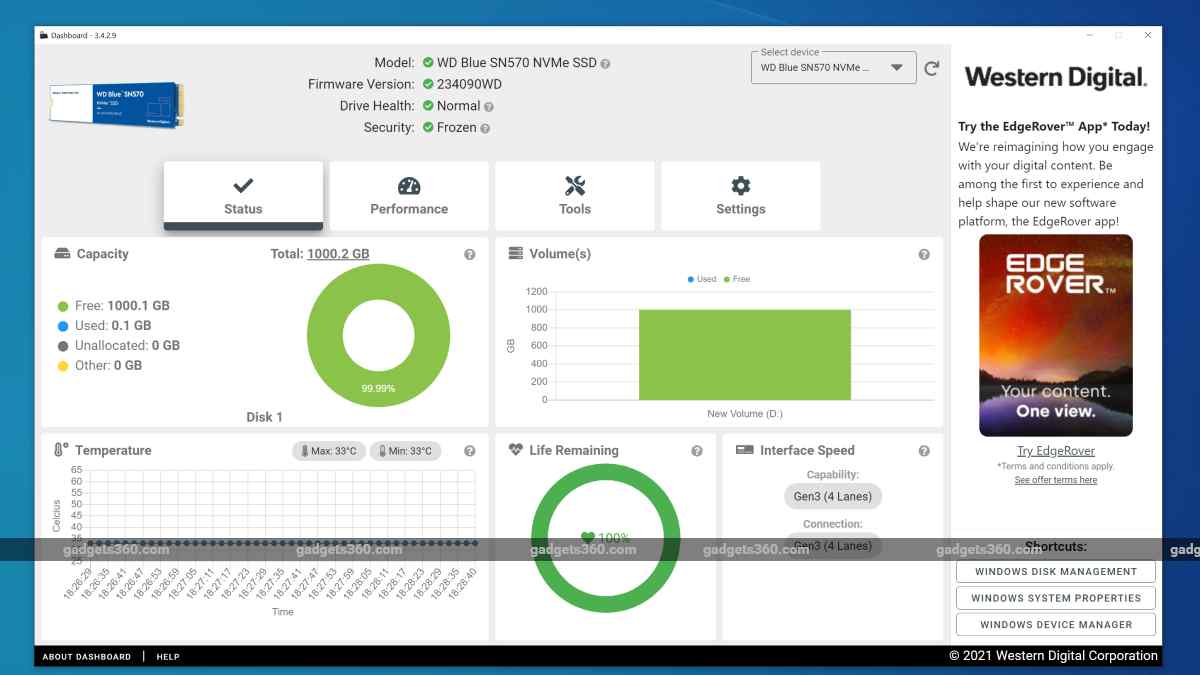
Task: Click the Min: 33°C temperature badge
Action: (405, 451)
